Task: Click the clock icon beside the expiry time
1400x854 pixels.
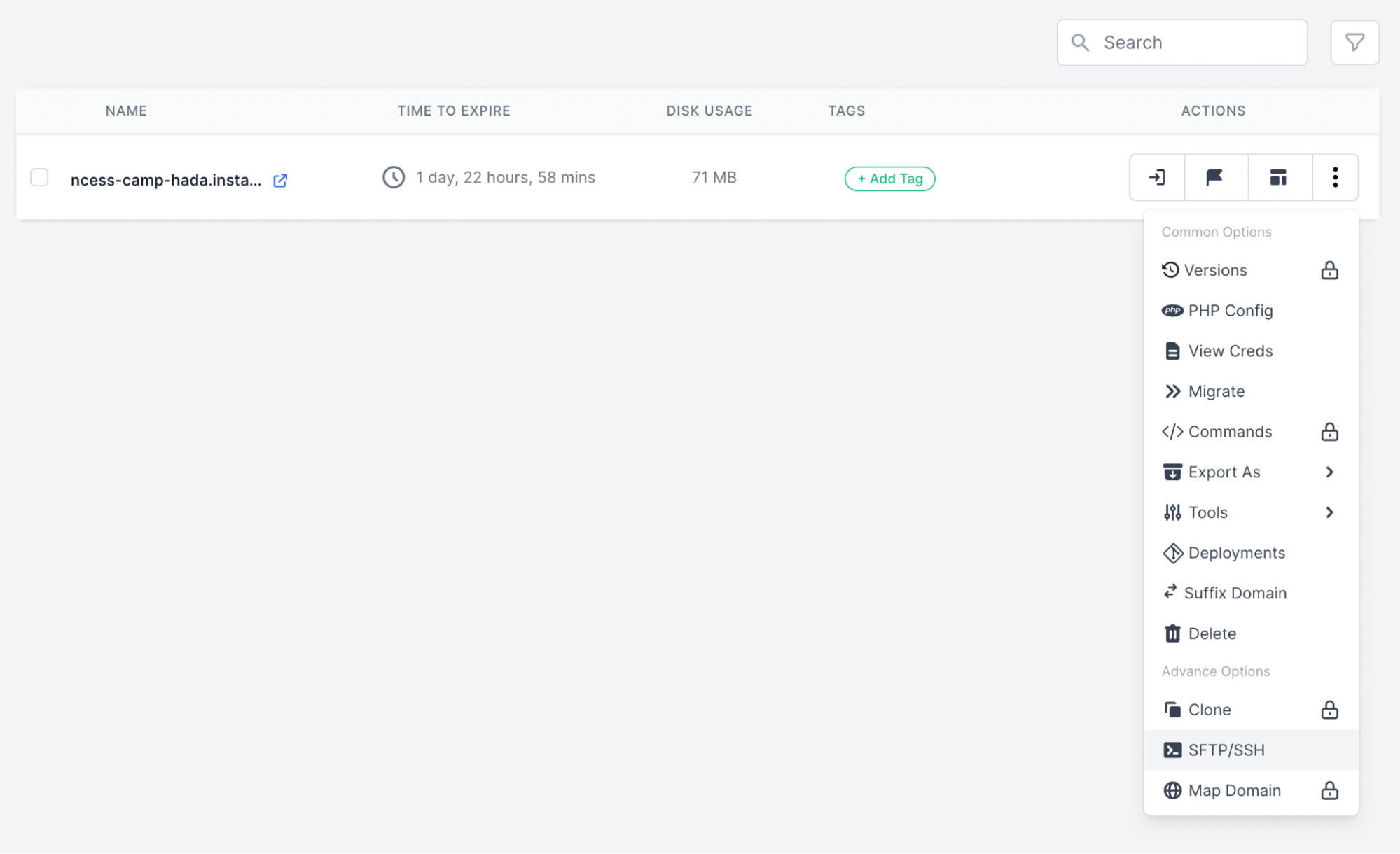Action: point(394,177)
